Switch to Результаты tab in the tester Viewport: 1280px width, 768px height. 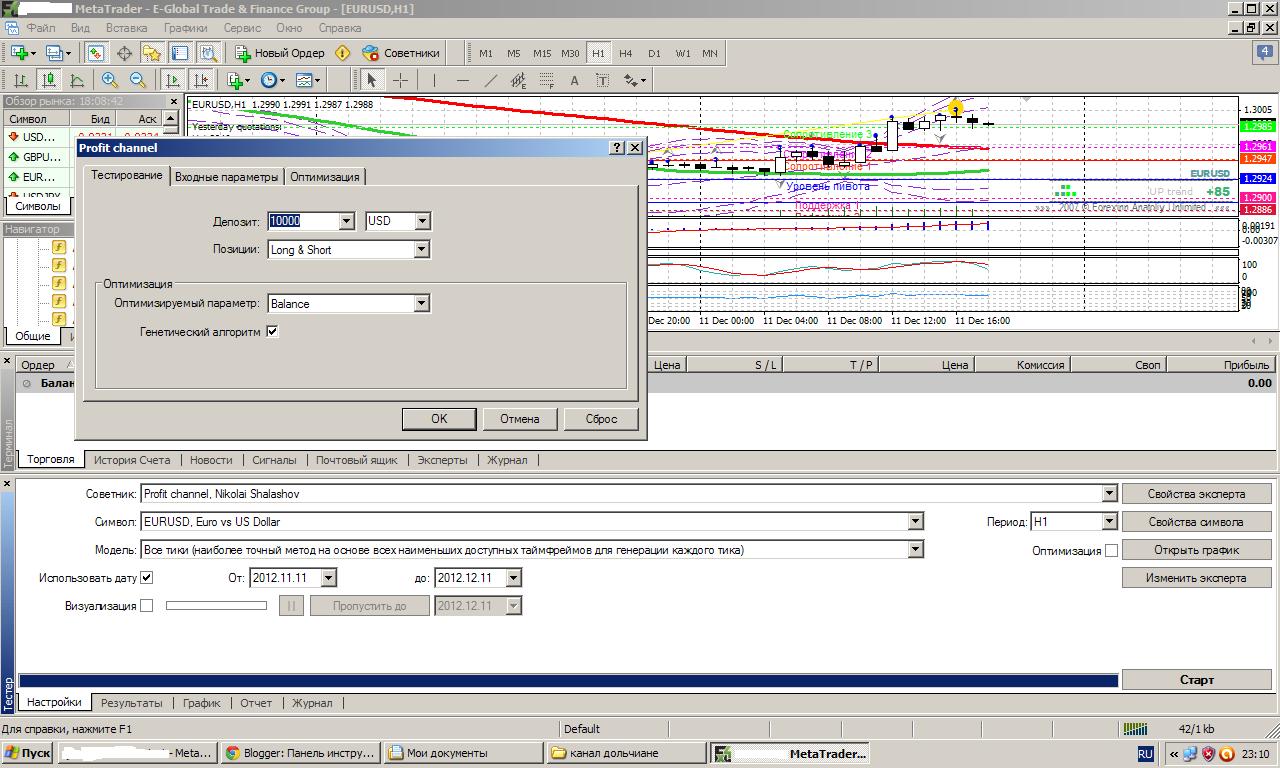pos(131,703)
